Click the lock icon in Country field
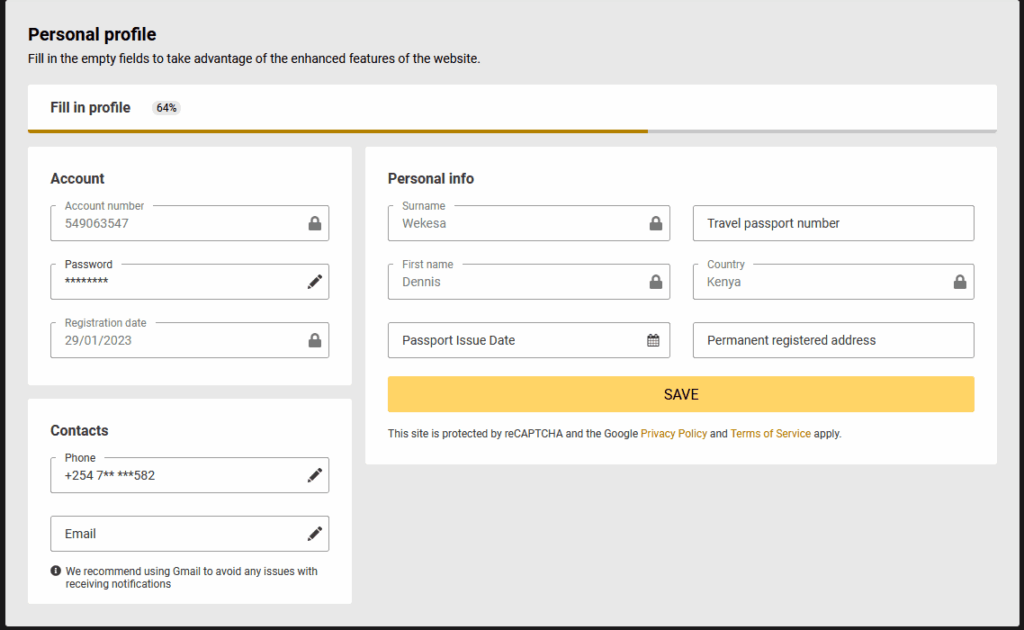This screenshot has width=1024, height=630. coord(960,282)
